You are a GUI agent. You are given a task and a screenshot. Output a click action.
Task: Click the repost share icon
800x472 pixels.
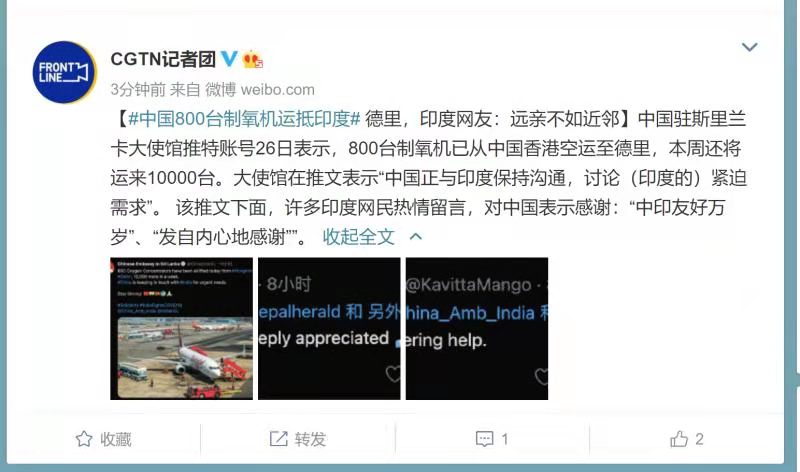[x=279, y=438]
